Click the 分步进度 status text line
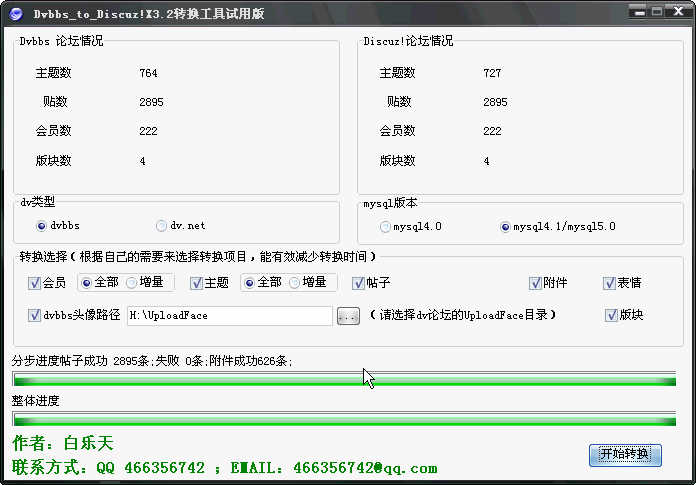The image size is (696, 485). [x=152, y=361]
